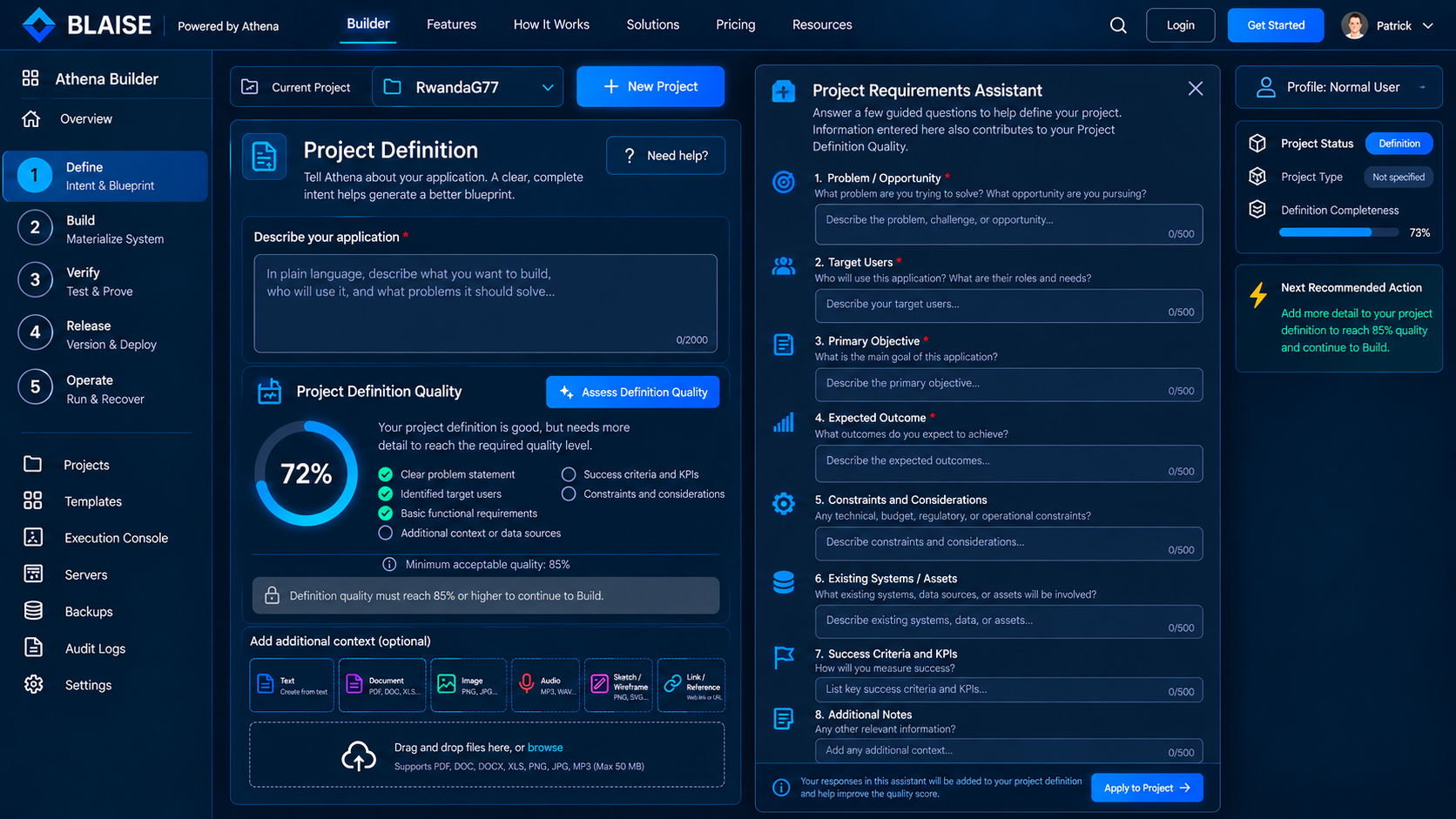Select step 2 Build Materialize System
Viewport: 1456px width, 819px height.
pyautogui.click(x=105, y=229)
